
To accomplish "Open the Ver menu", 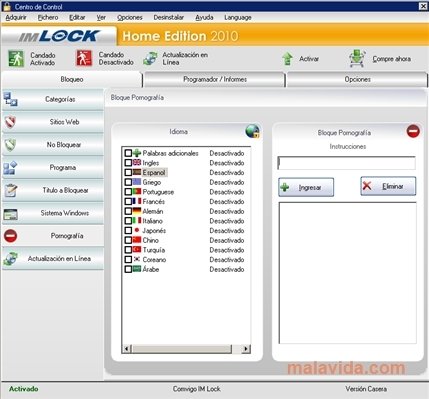I will tap(101, 17).
